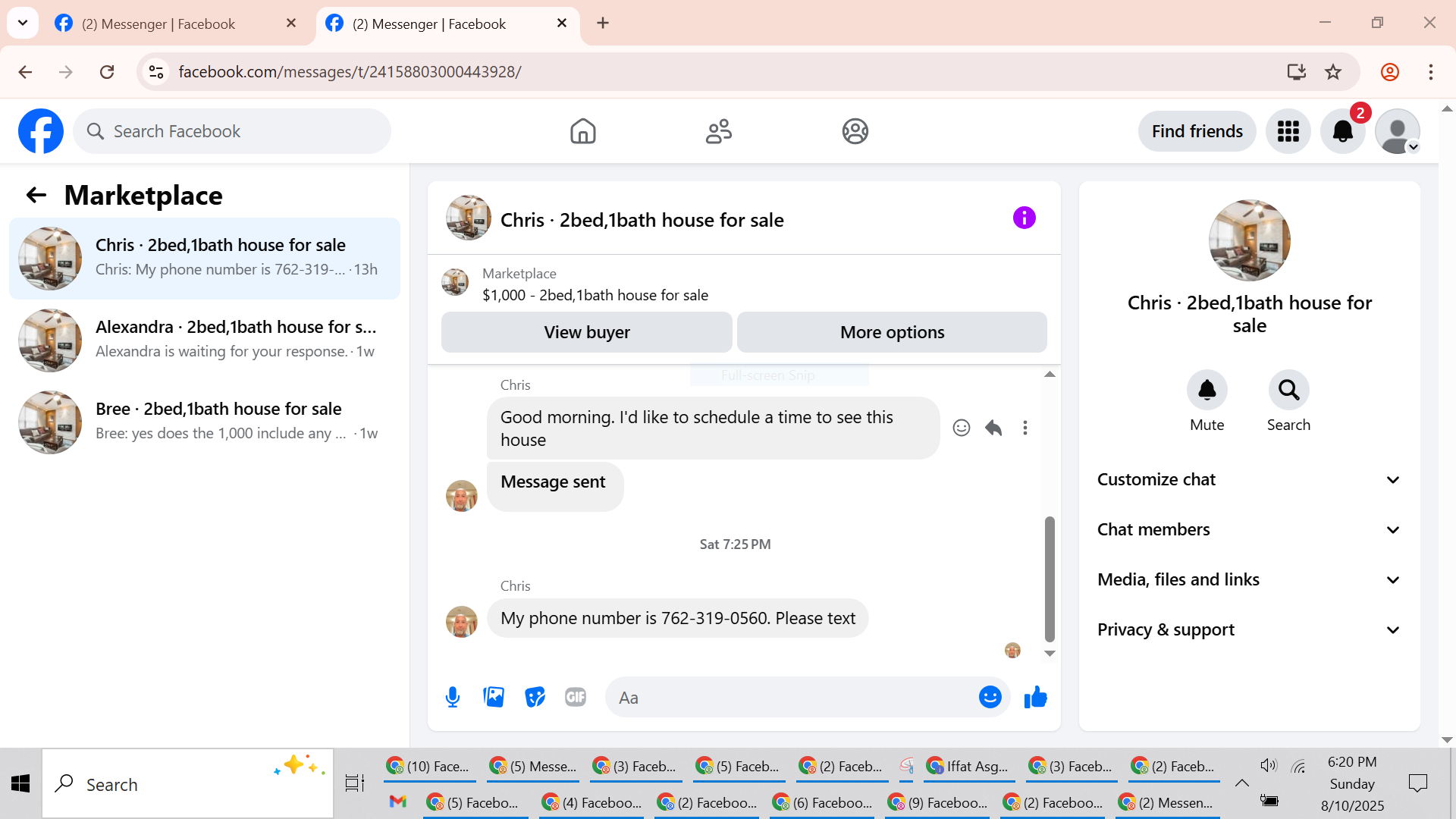
Task: Open the GIF picker
Action: pyautogui.click(x=576, y=697)
